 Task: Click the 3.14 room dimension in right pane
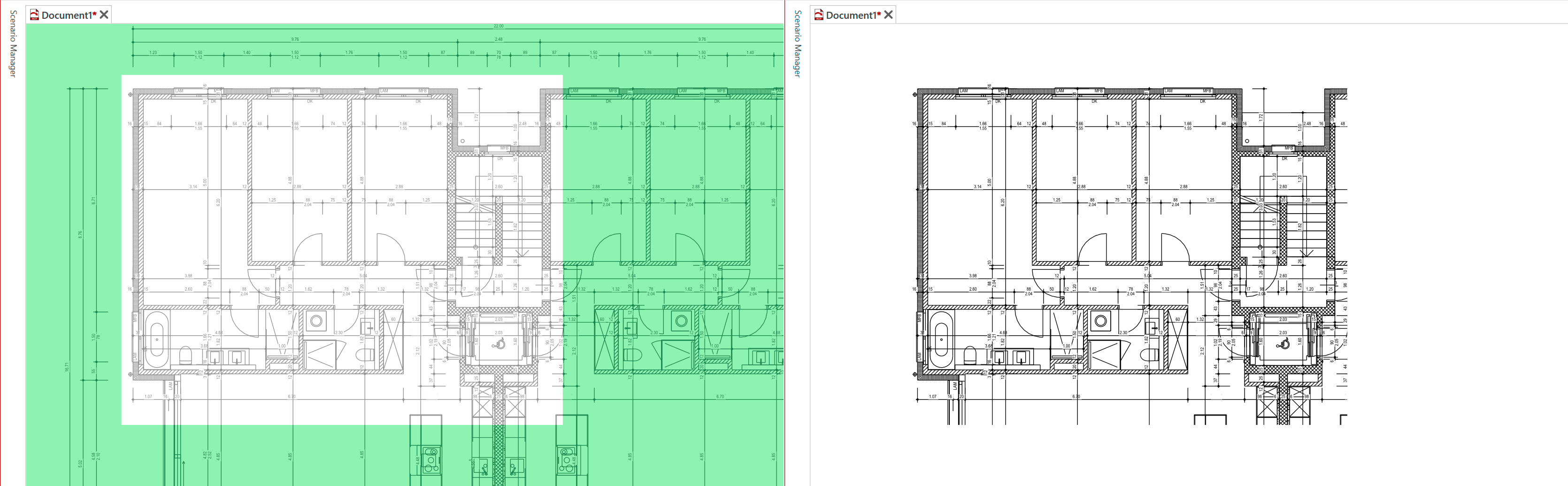977,186
